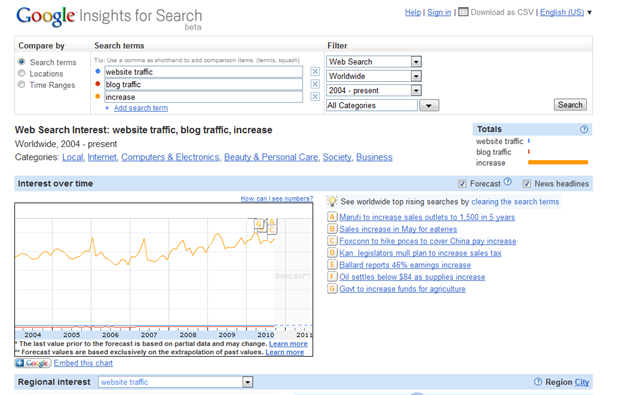Click news headline marker F icon in list

tap(332, 277)
